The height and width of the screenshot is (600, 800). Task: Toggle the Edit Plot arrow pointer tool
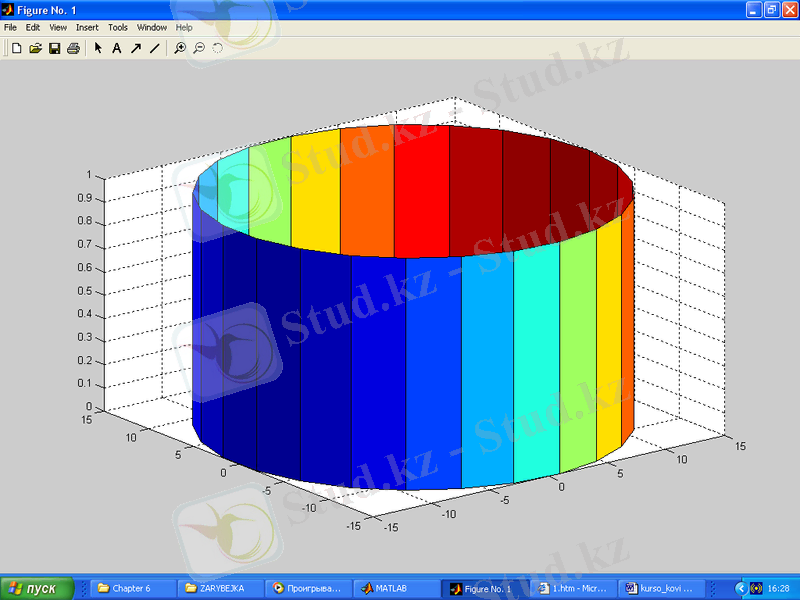pos(98,48)
